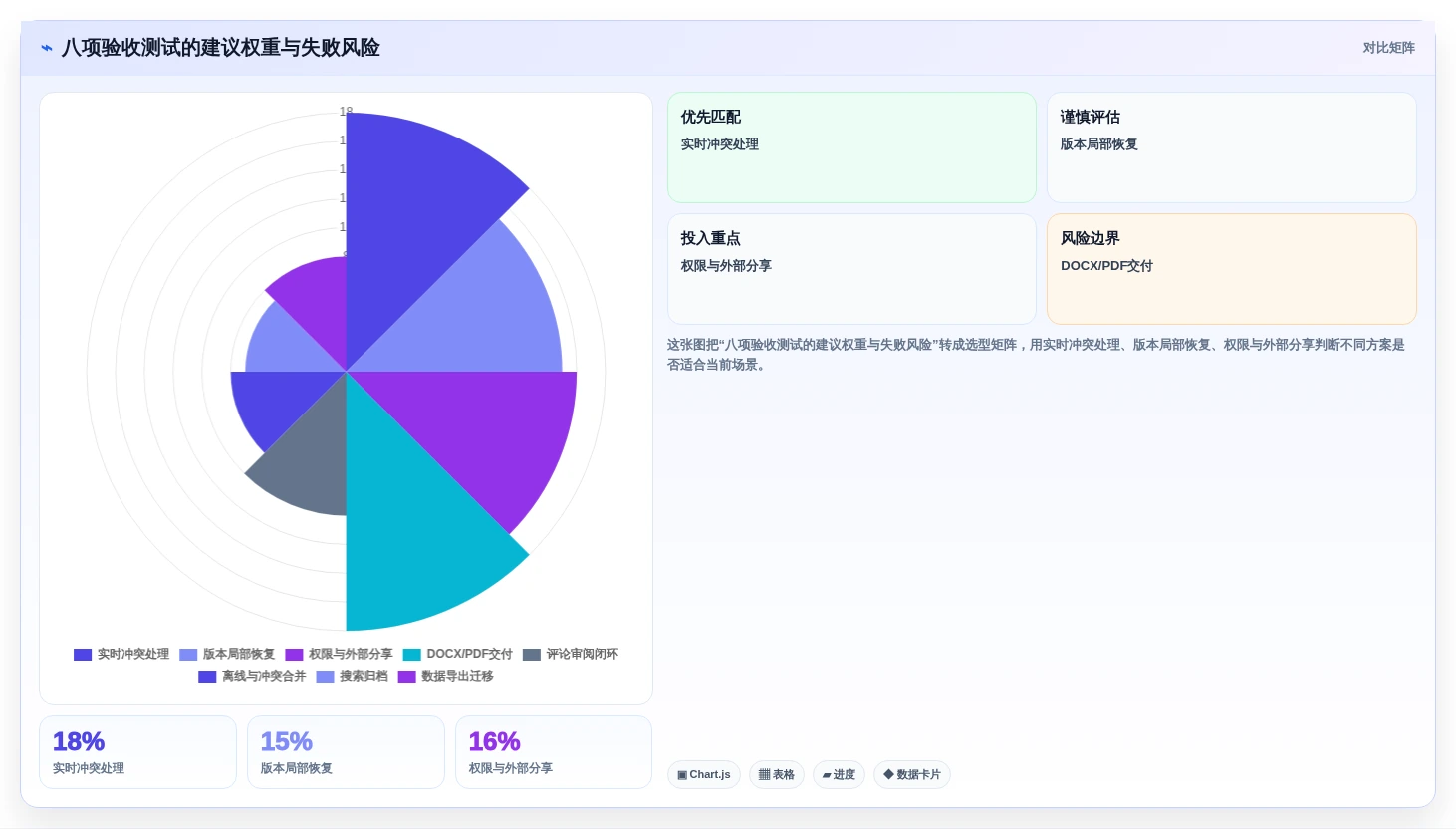1456x829 pixels.
Task: Toggle 搜索归档 legend entry
Action: point(352,677)
